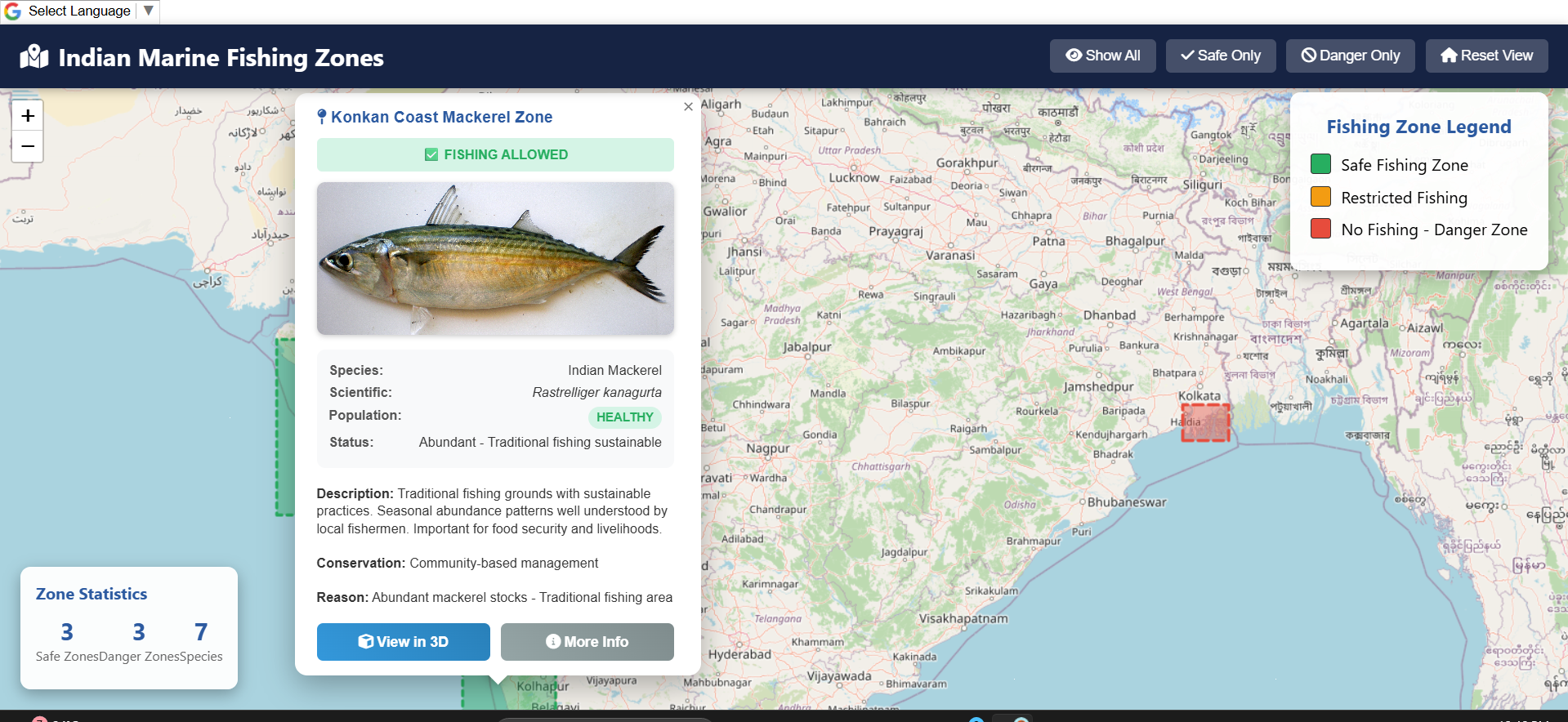Click the HEALTHY population badge
Screen dimensions: 1568x722
624,417
